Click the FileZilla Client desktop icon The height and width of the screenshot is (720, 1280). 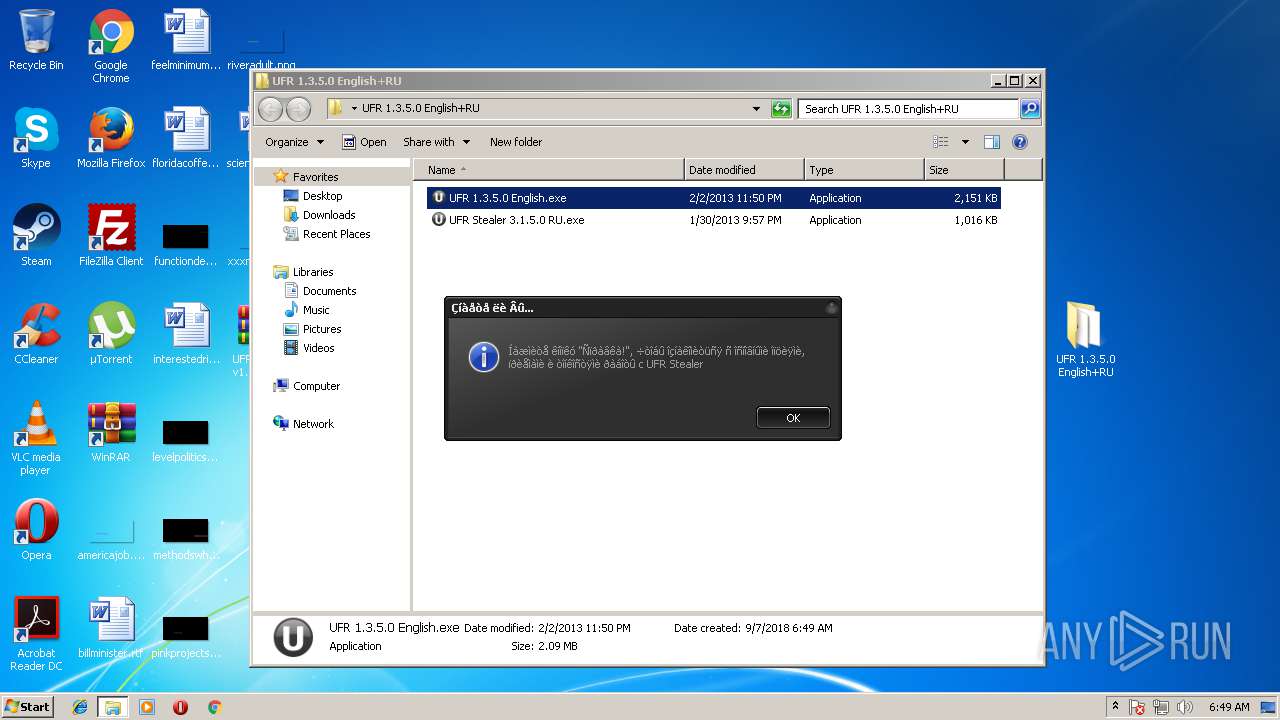(111, 236)
